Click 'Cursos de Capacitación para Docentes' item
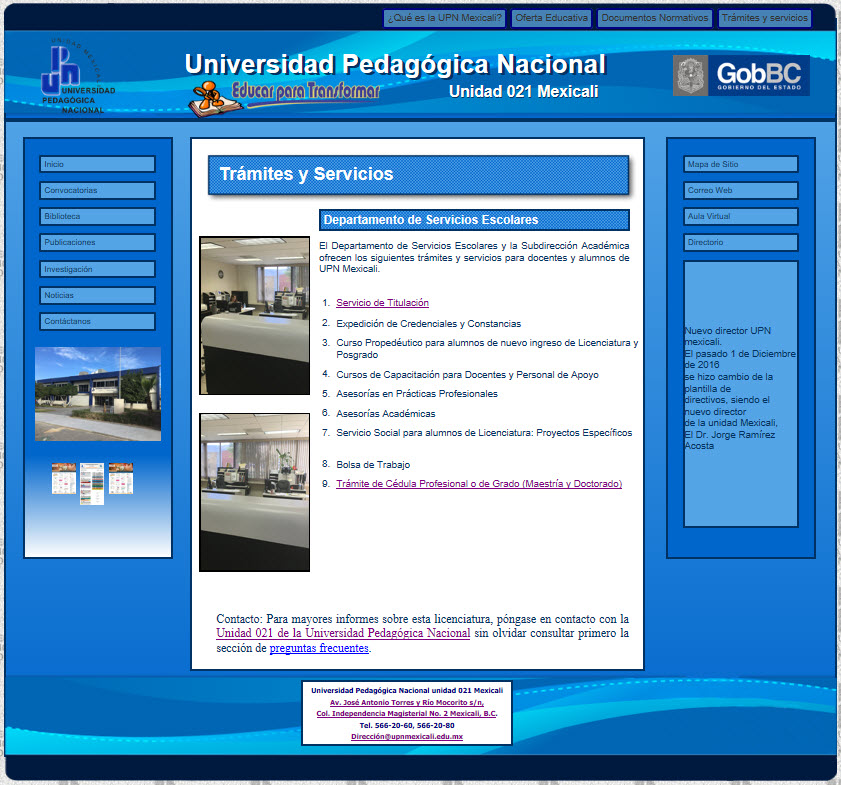 [x=467, y=375]
